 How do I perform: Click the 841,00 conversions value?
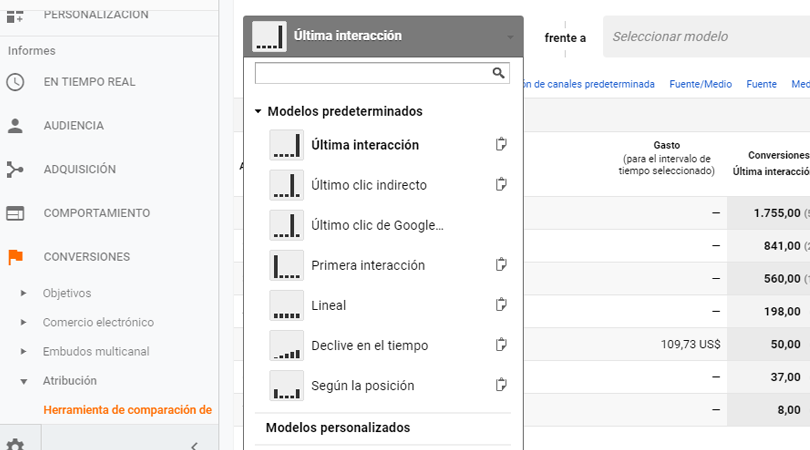coord(782,246)
